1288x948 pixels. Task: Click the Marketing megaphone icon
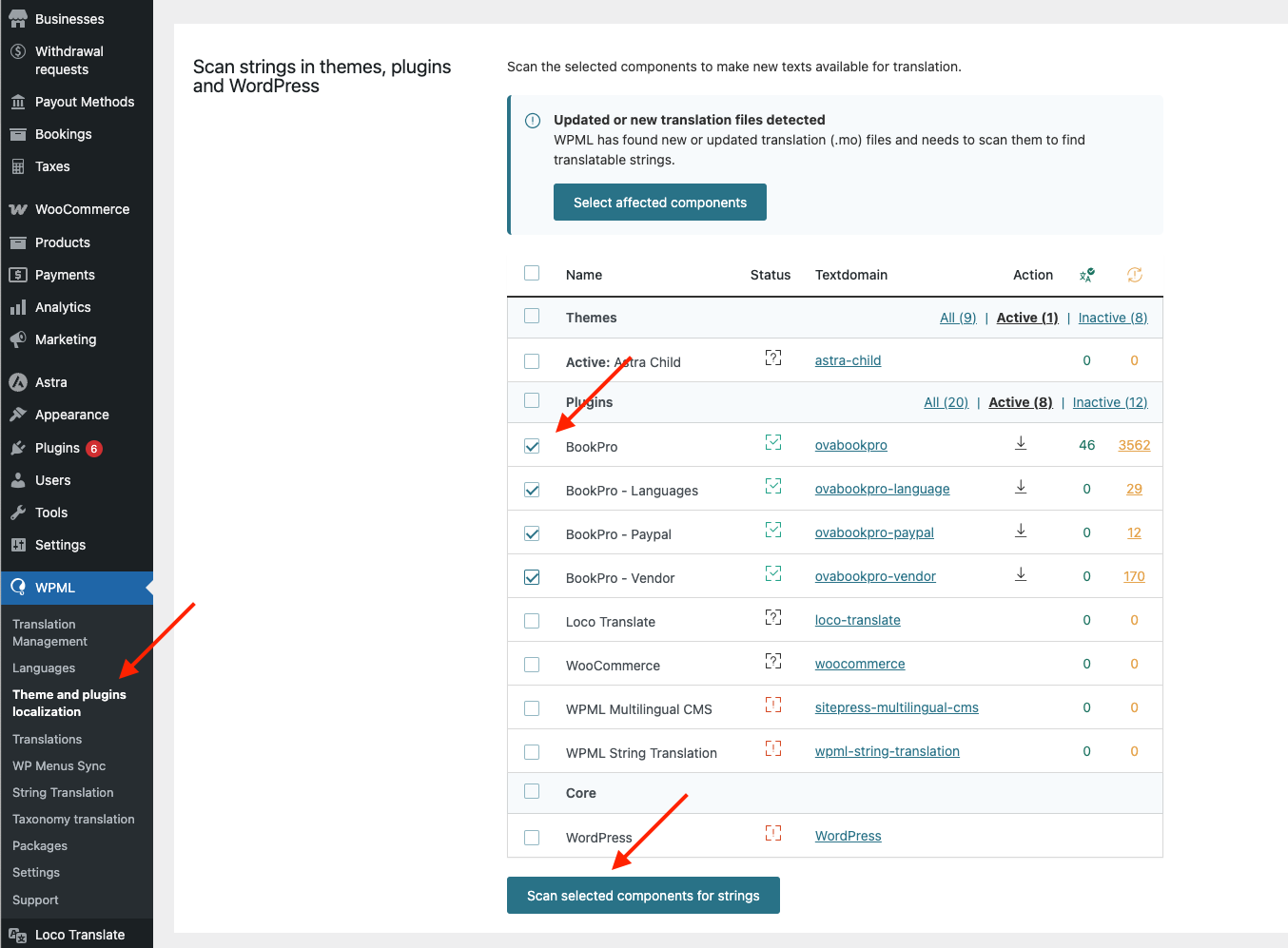(18, 339)
